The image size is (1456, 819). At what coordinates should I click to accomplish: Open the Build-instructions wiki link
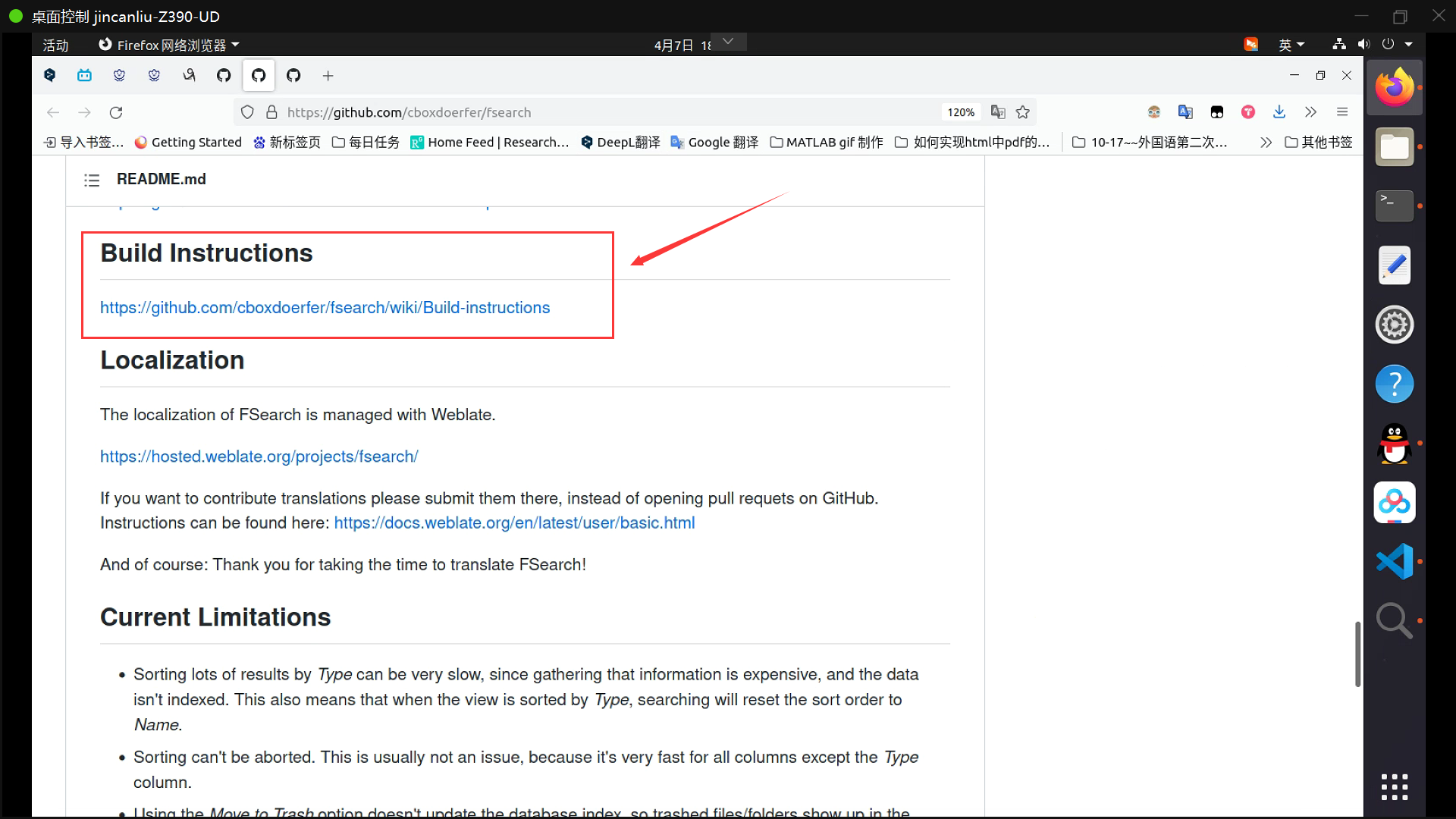325,308
